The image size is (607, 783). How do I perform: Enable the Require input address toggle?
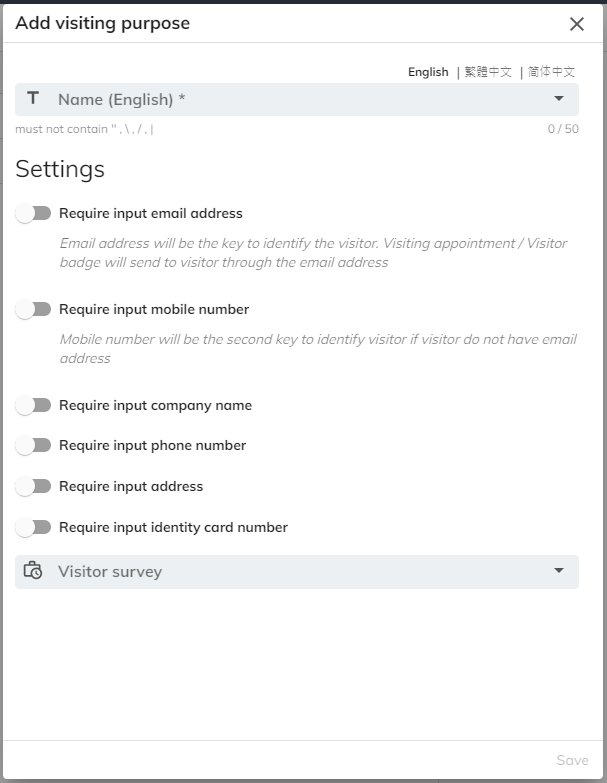(x=34, y=486)
